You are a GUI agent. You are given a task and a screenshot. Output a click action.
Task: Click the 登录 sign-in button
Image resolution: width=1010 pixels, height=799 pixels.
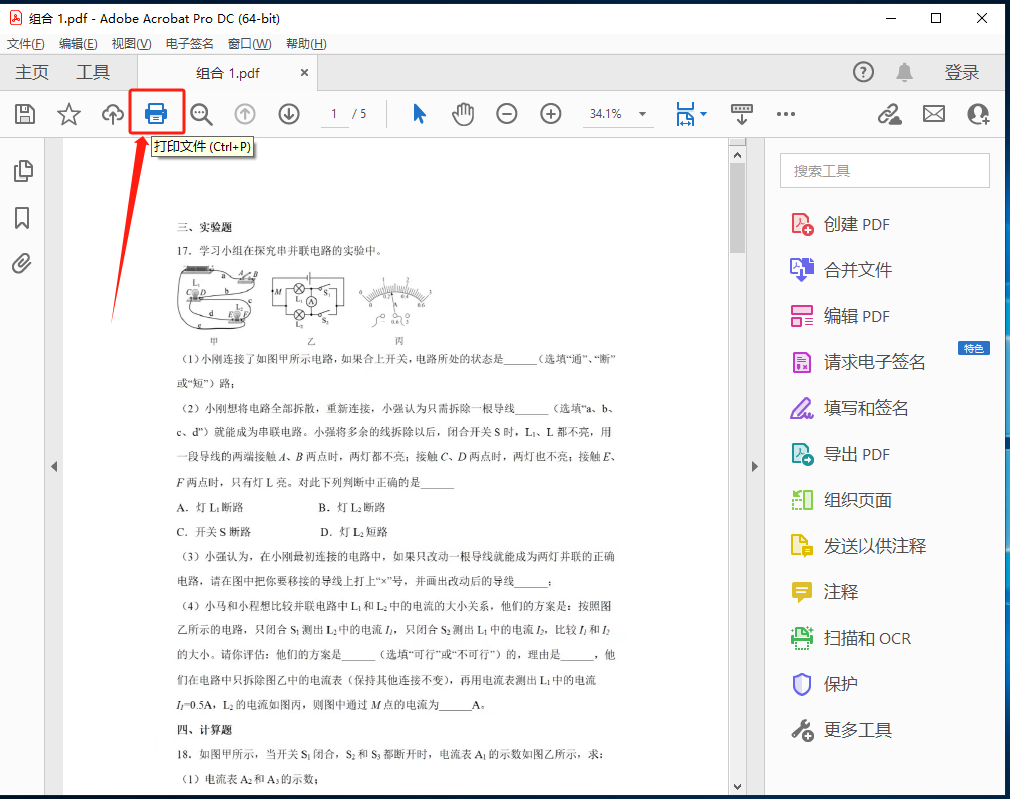tap(961, 73)
